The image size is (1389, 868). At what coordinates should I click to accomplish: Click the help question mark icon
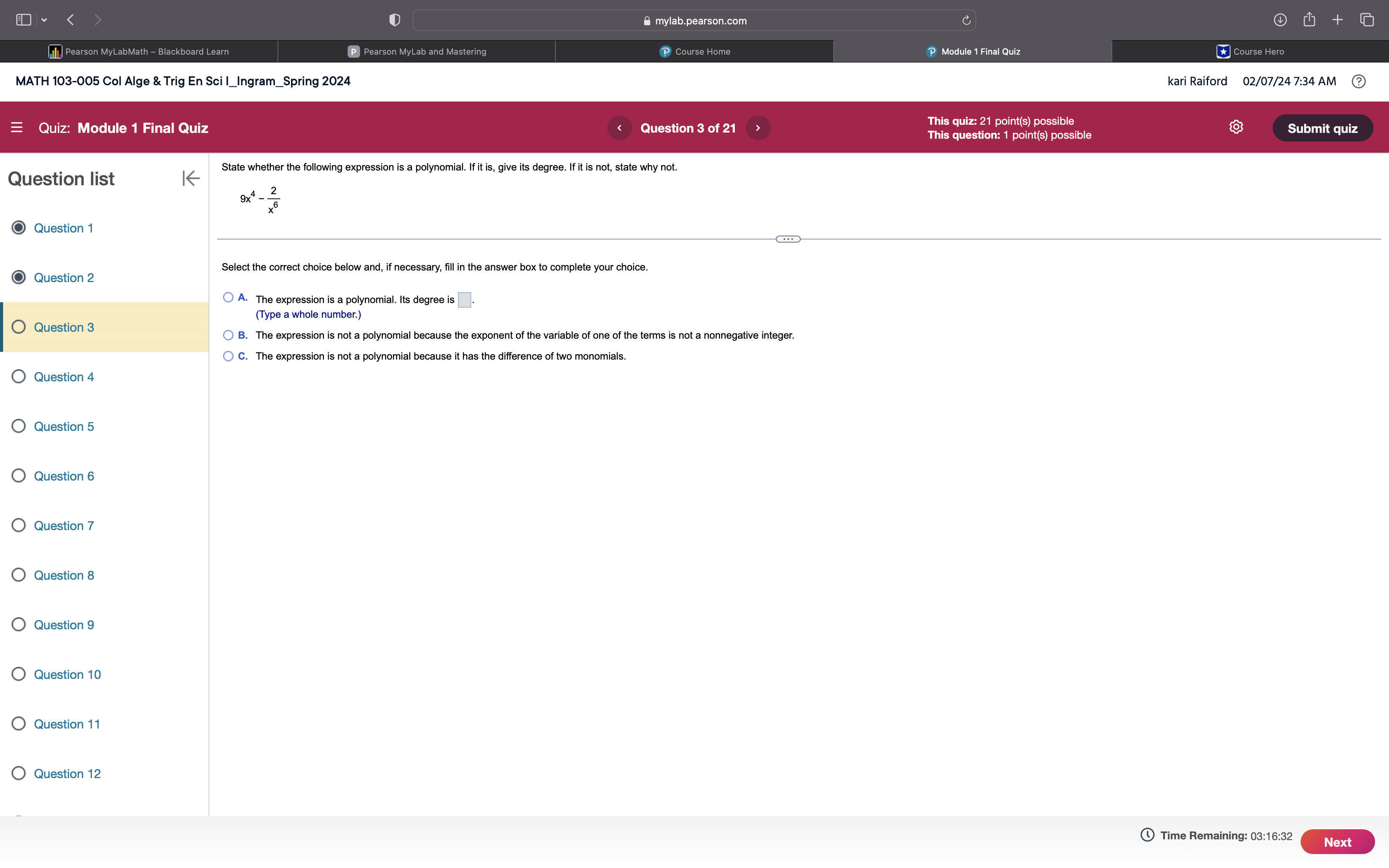[1358, 81]
